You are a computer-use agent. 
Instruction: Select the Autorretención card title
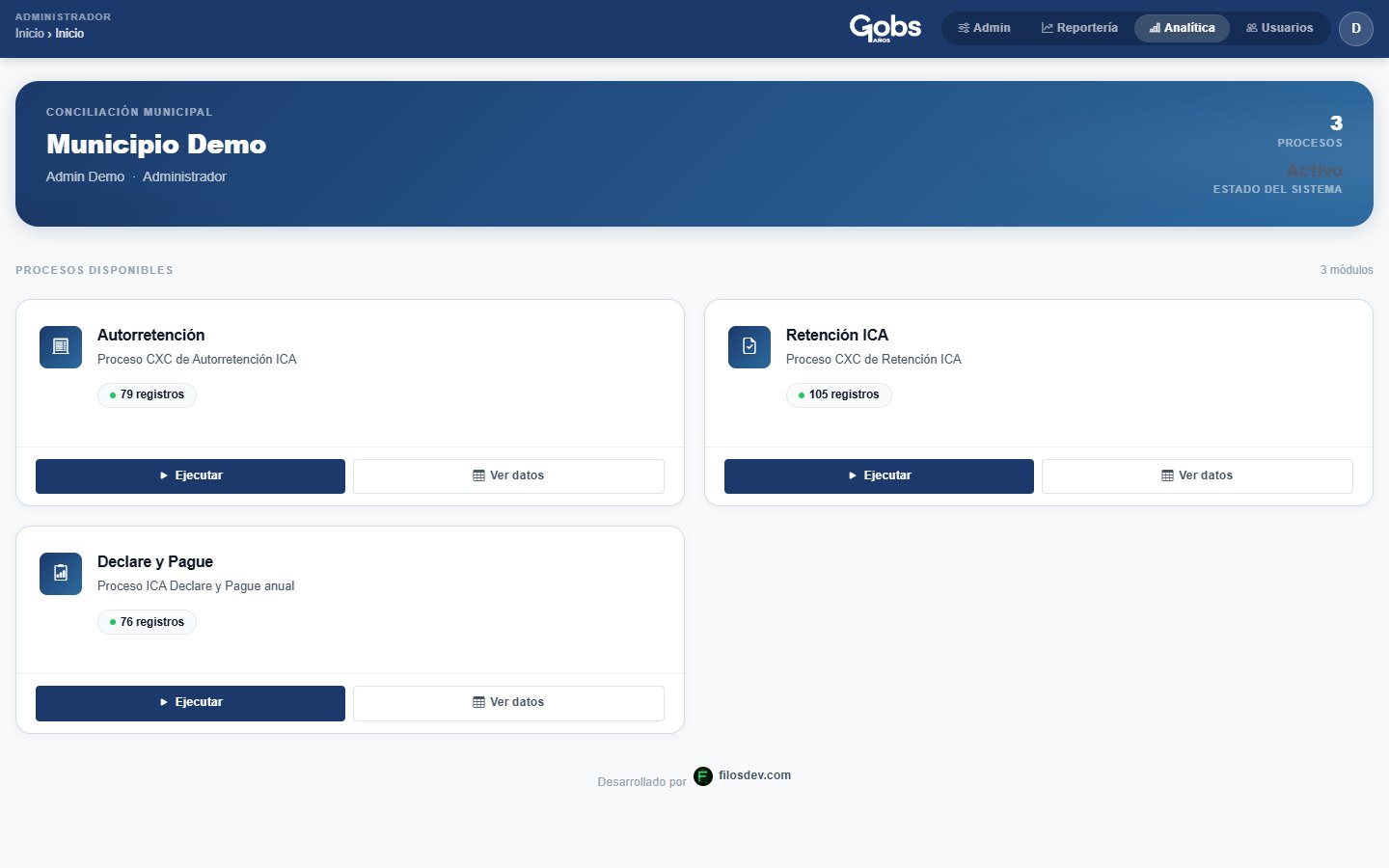[x=151, y=336]
